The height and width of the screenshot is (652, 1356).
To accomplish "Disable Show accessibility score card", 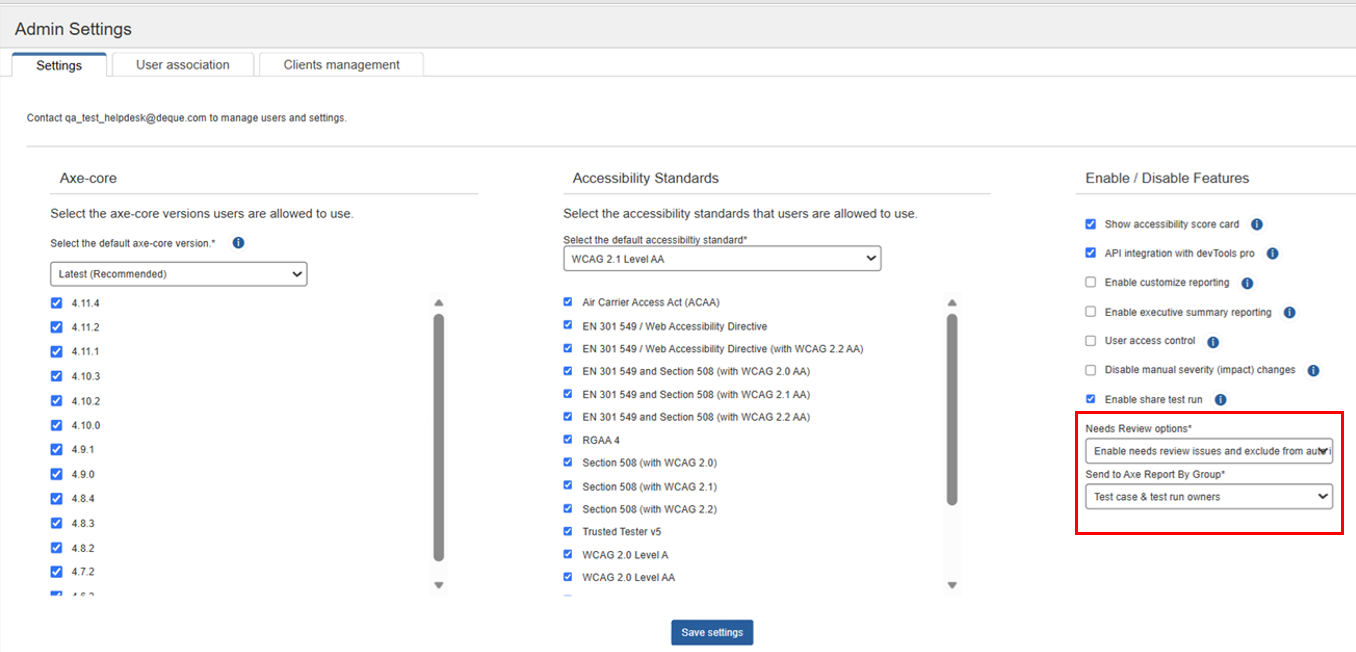I will click(1091, 225).
